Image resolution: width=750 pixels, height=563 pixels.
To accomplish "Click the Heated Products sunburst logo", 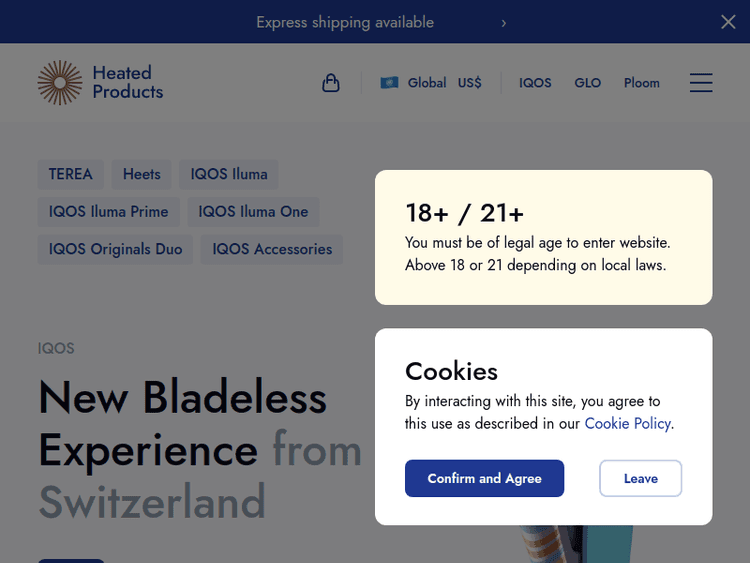I will click(x=60, y=83).
